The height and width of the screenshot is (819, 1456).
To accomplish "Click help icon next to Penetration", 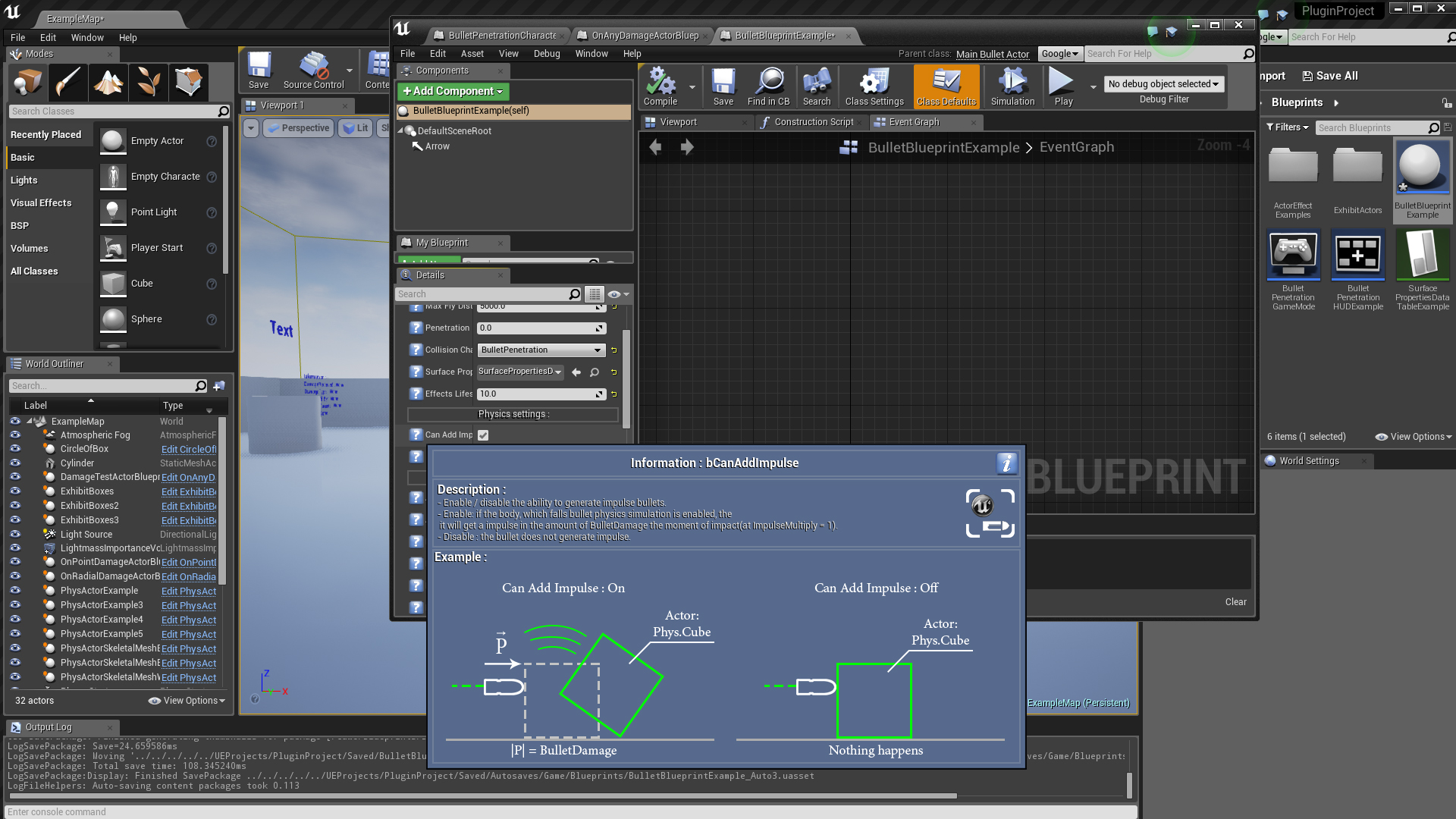I will point(416,328).
